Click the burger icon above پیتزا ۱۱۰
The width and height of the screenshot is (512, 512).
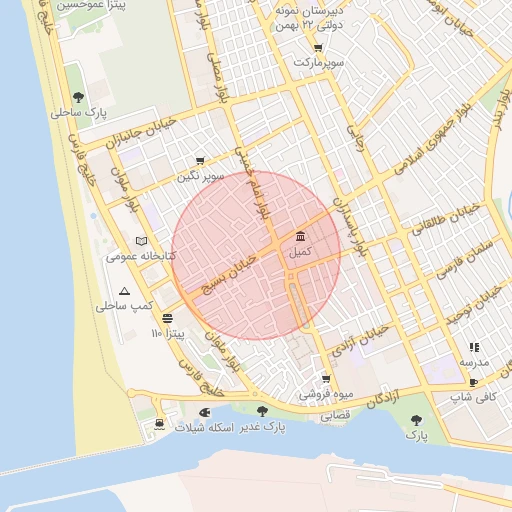coord(167,318)
